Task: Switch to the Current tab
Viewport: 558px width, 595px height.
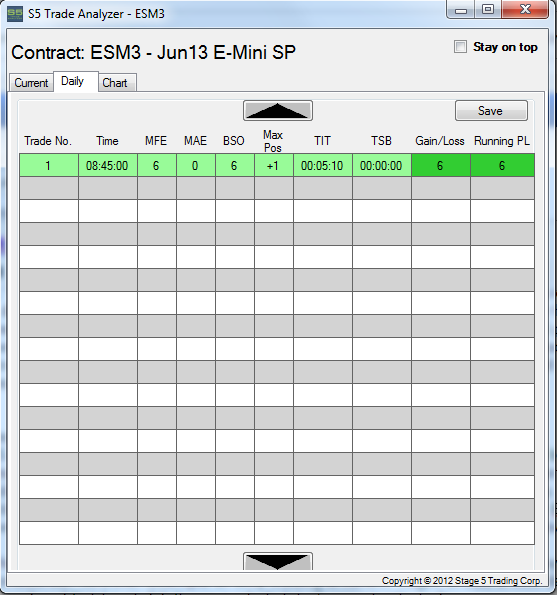Action: coord(32,82)
